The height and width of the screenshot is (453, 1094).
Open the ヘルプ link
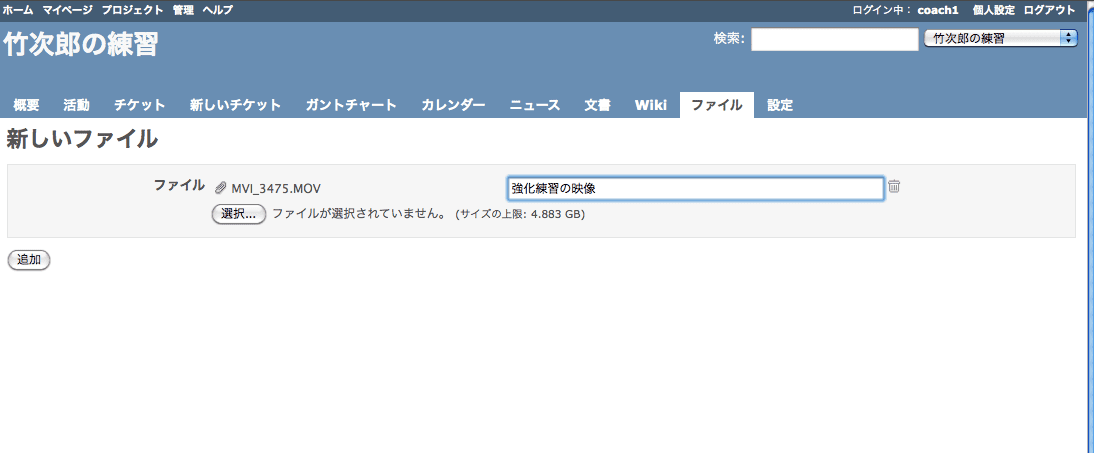(218, 10)
